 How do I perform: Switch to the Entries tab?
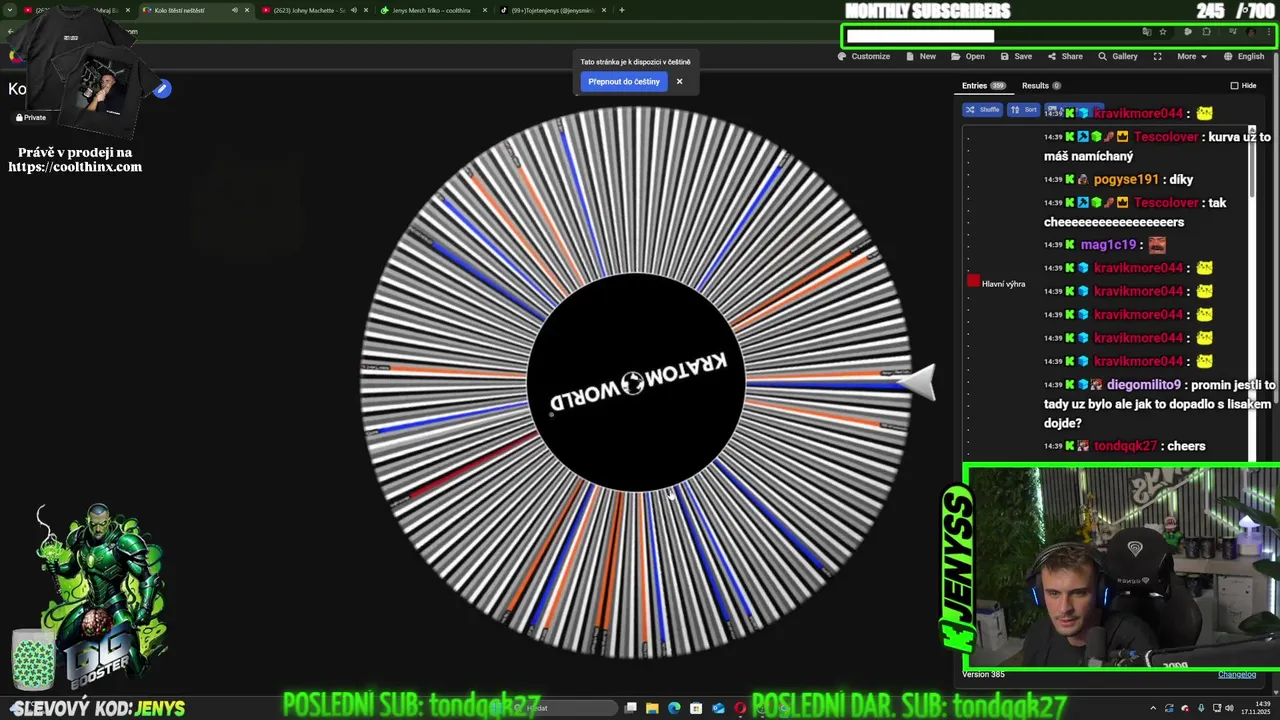(983, 86)
